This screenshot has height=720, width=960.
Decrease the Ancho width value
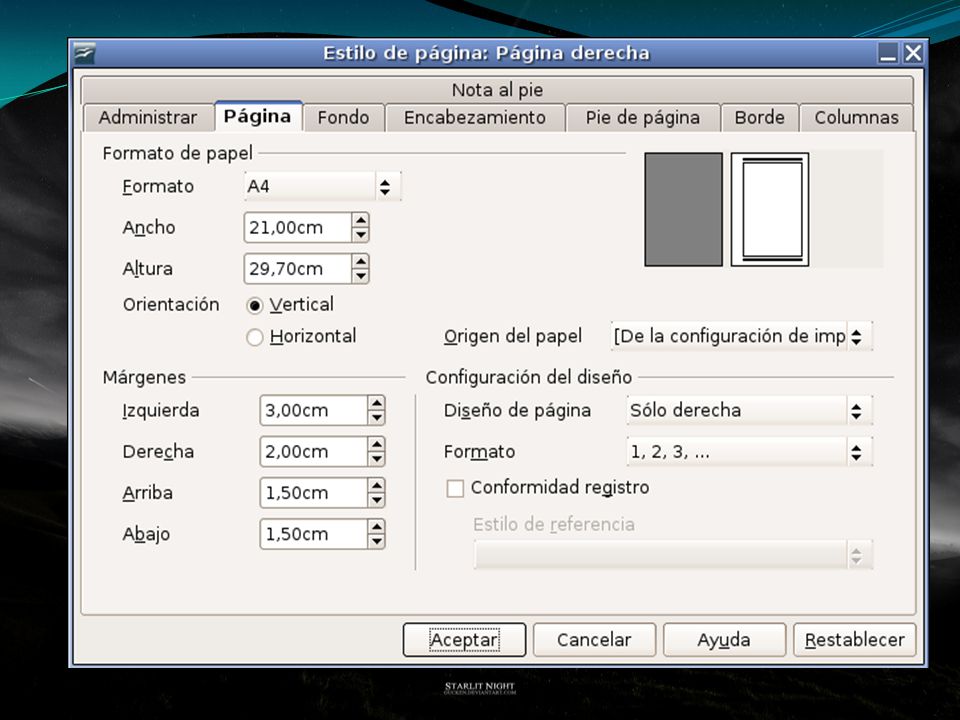[361, 234]
